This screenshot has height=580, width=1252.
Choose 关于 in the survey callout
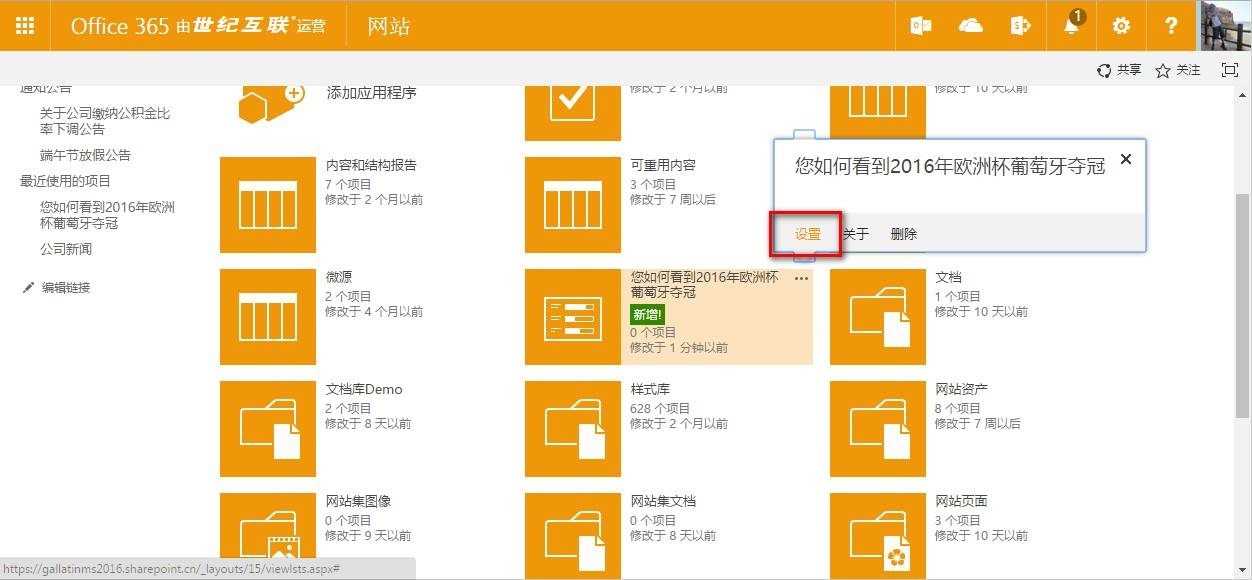[856, 234]
